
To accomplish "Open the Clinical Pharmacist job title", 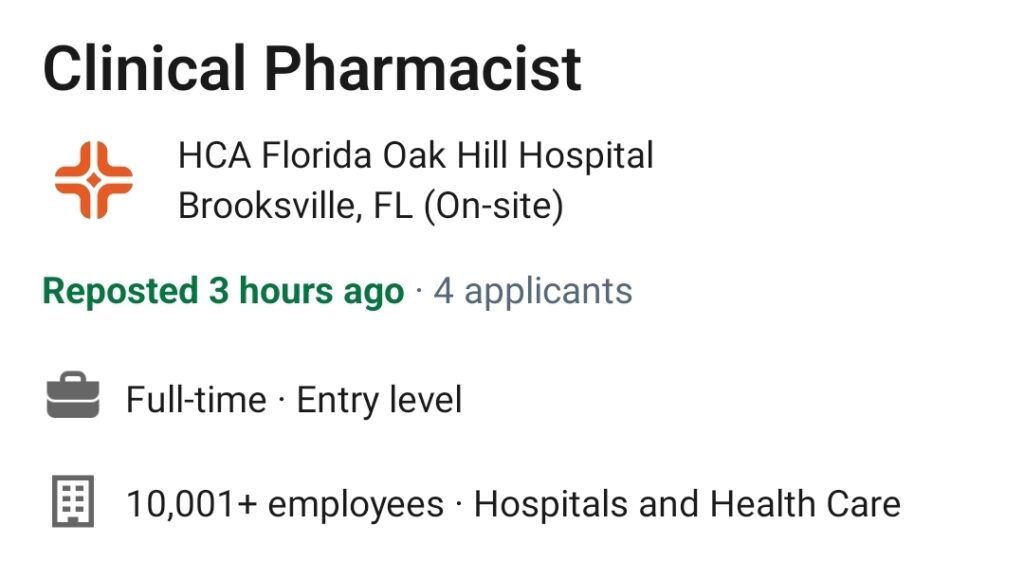I will (312, 69).
